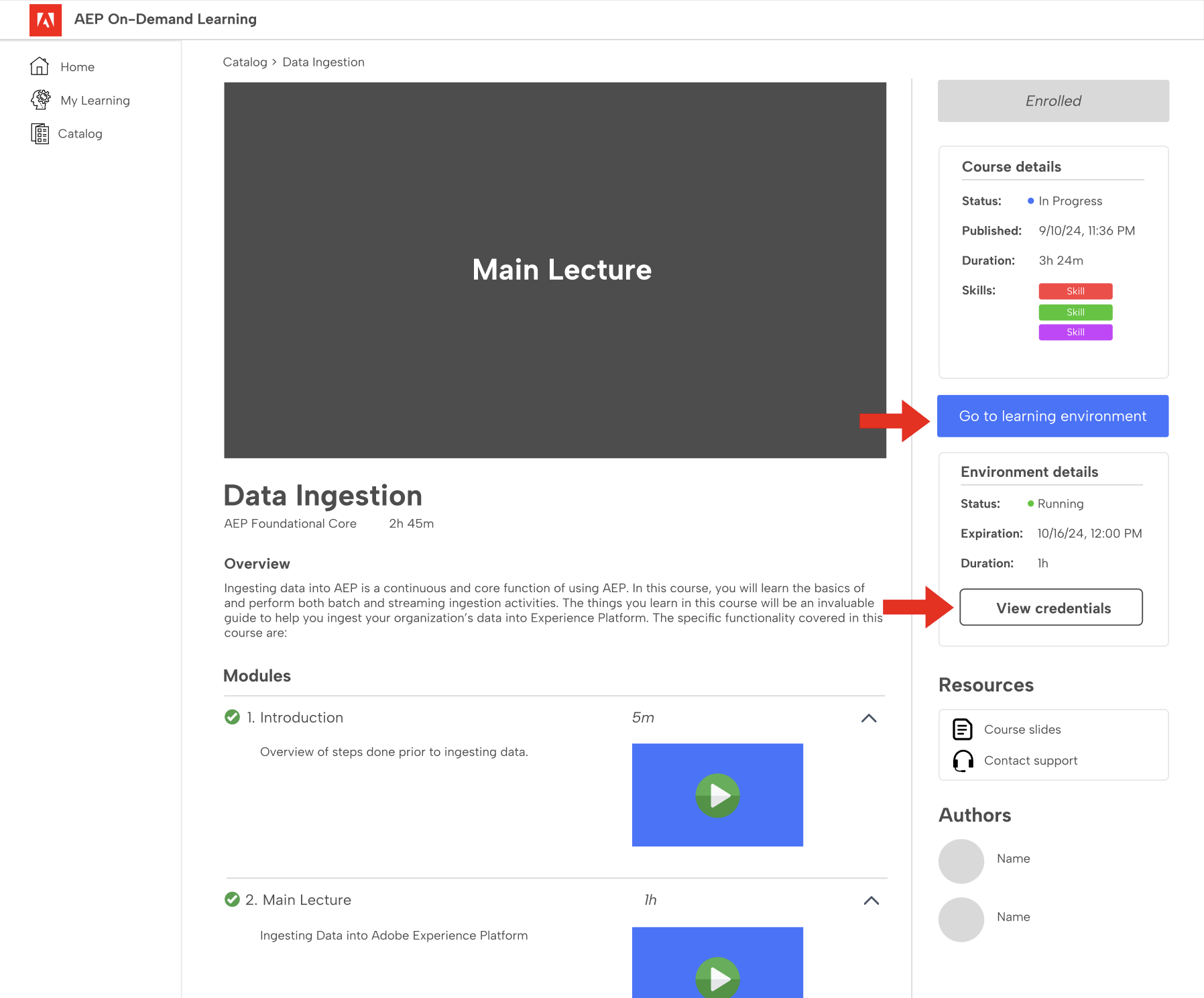Screen dimensions: 1204x998
Task: Click the Home house icon
Action: 40,66
